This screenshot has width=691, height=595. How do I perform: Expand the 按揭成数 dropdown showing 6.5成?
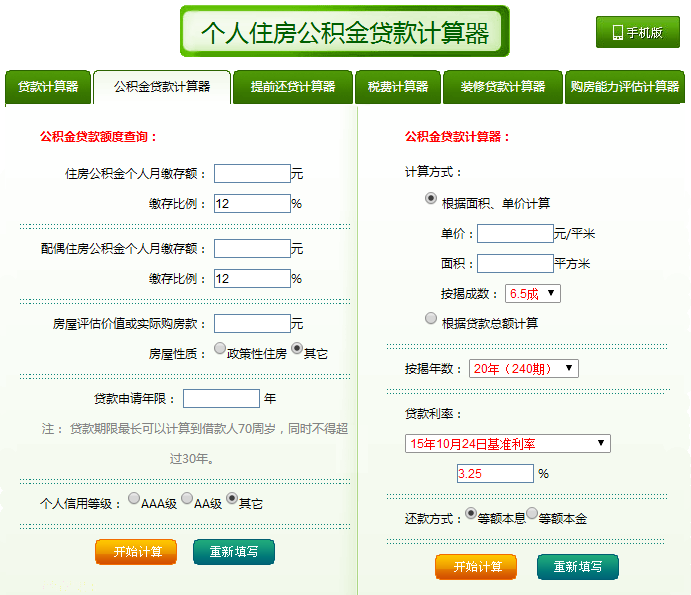pyautogui.click(x=533, y=293)
